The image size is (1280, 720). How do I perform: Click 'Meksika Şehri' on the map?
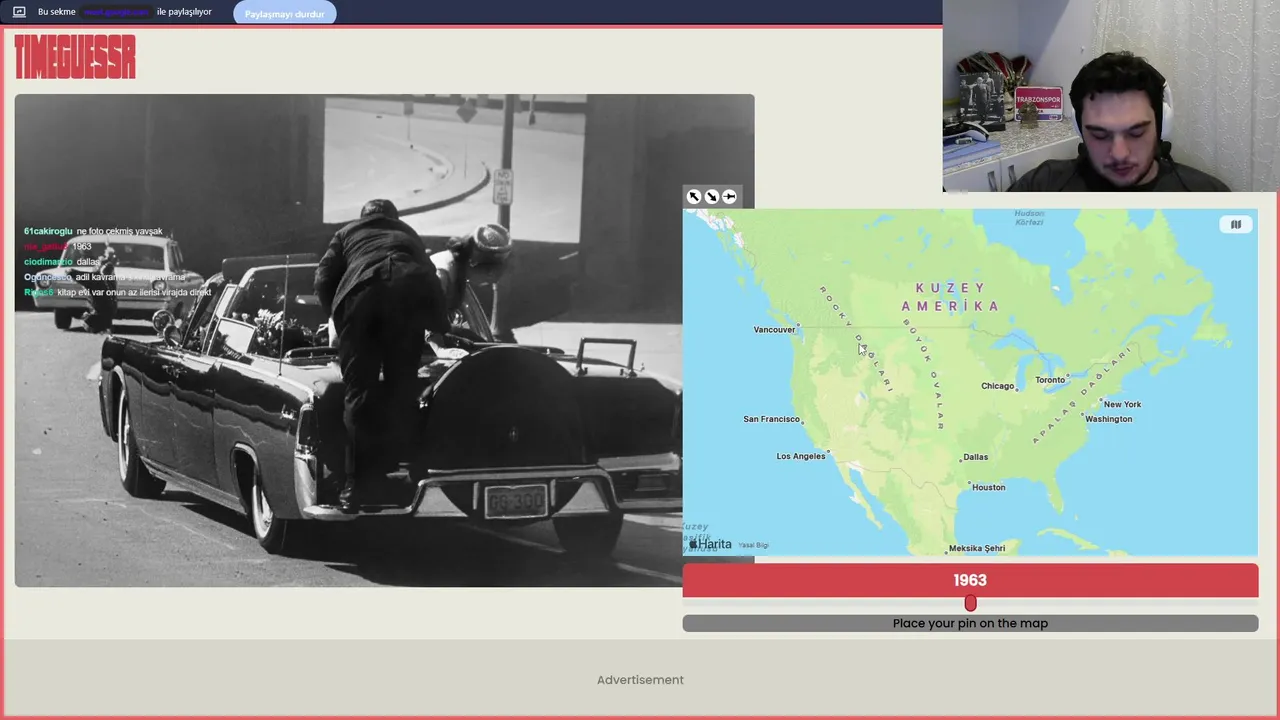(x=977, y=548)
